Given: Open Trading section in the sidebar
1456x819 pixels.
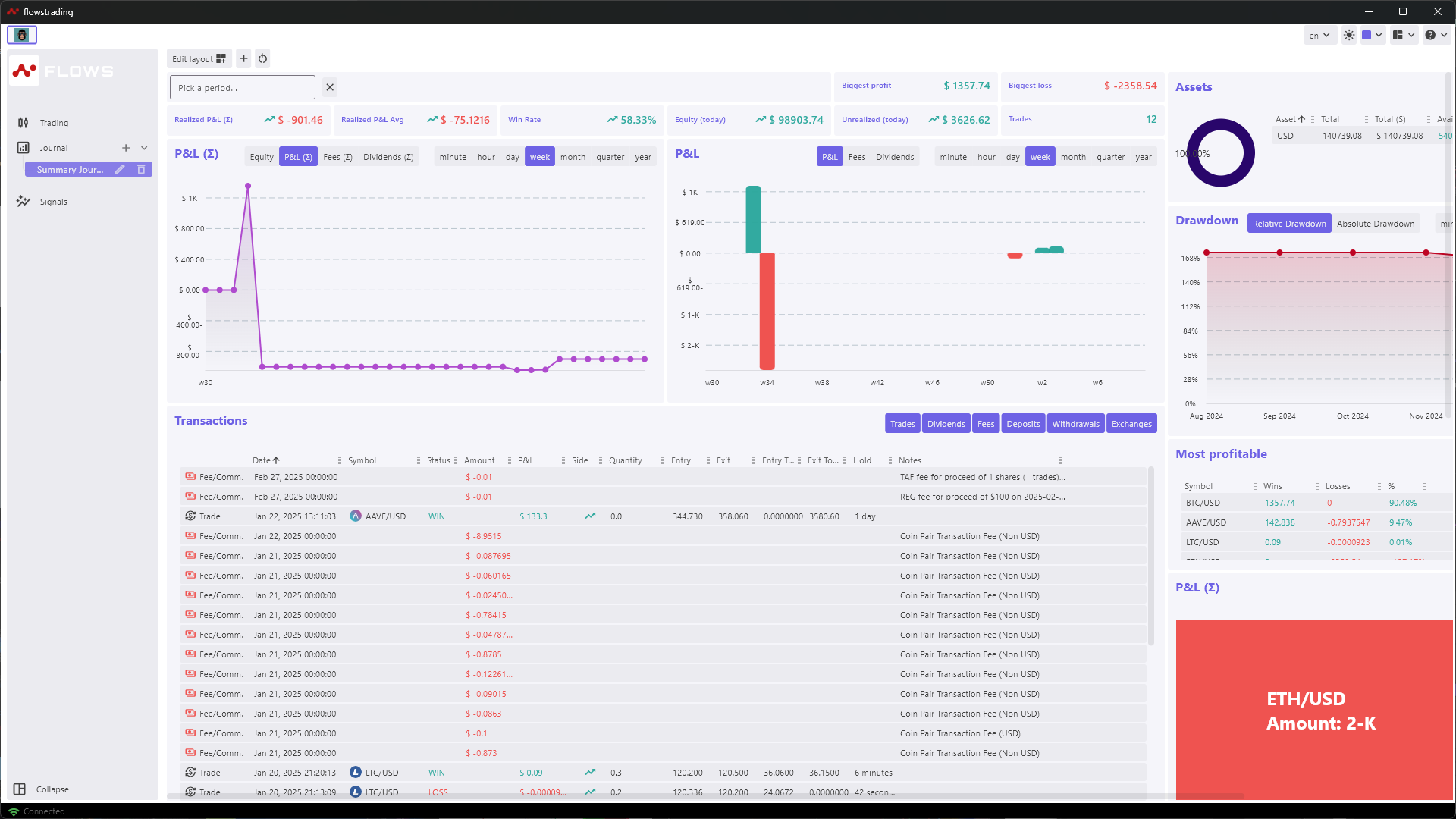Looking at the screenshot, I should click(x=54, y=123).
